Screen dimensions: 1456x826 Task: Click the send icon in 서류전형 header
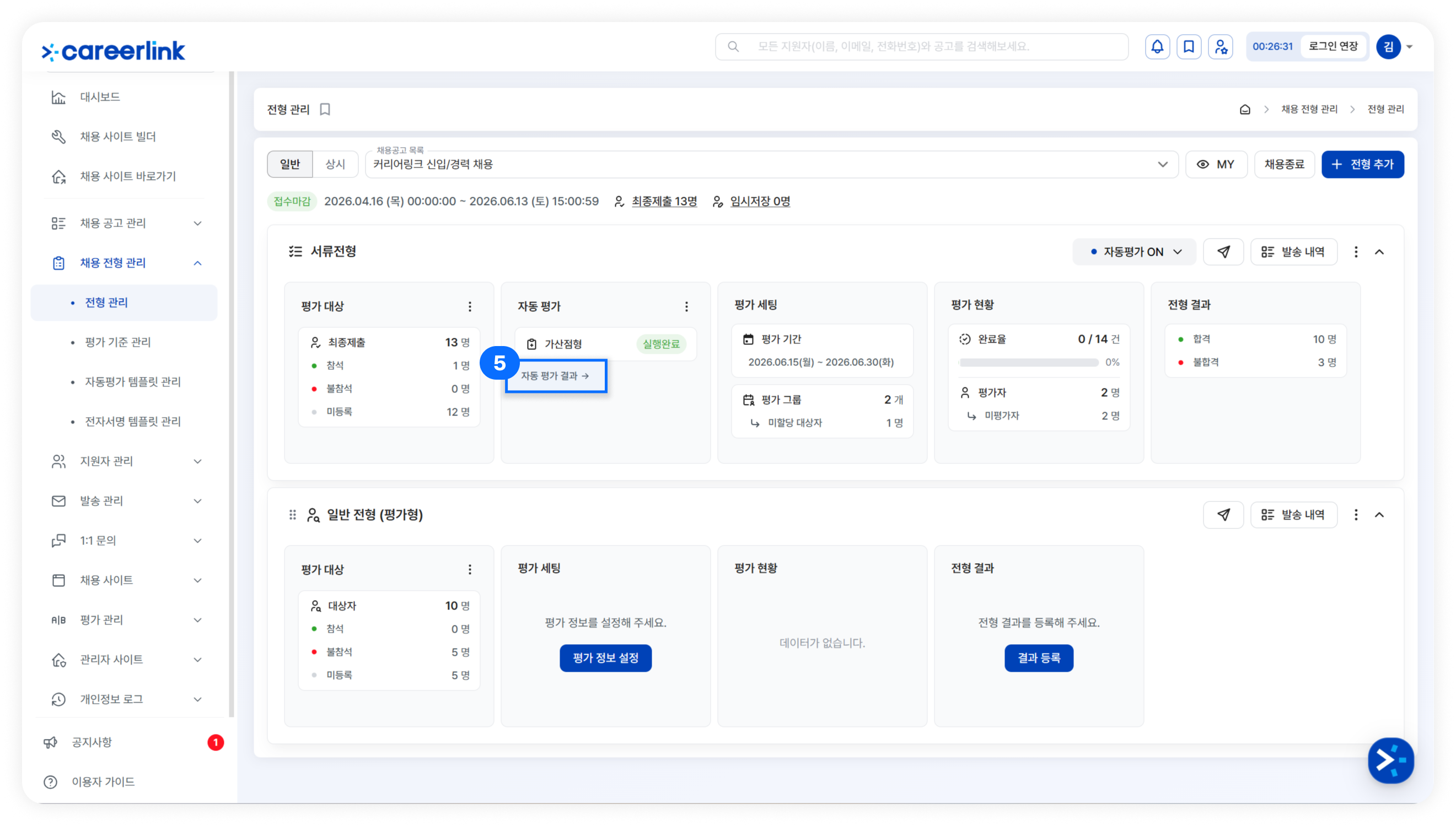point(1223,252)
